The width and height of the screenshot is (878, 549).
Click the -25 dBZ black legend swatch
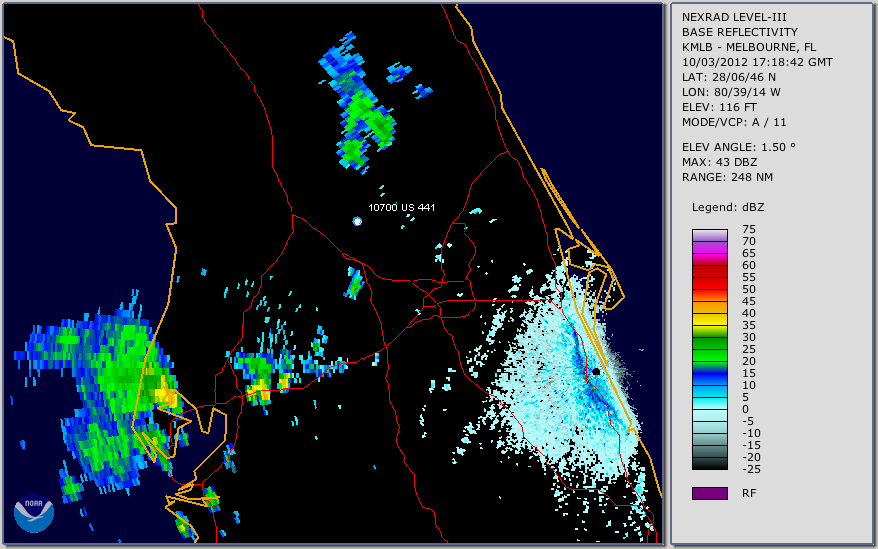[709, 463]
